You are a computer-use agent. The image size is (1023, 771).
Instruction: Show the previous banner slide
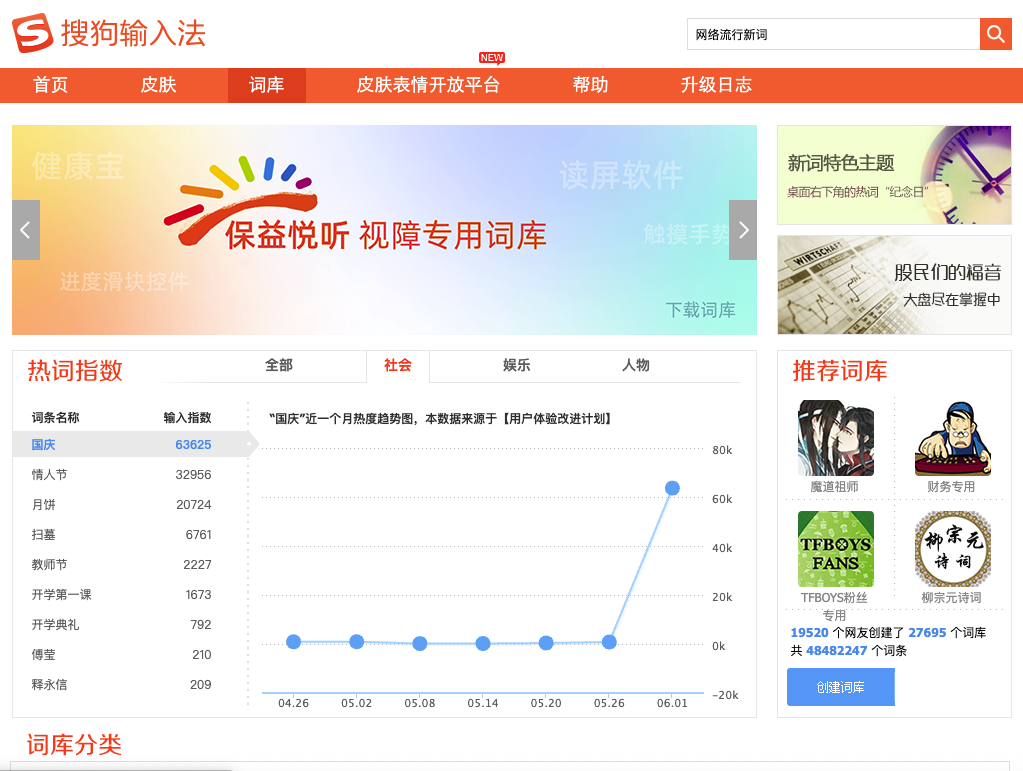tap(25, 230)
